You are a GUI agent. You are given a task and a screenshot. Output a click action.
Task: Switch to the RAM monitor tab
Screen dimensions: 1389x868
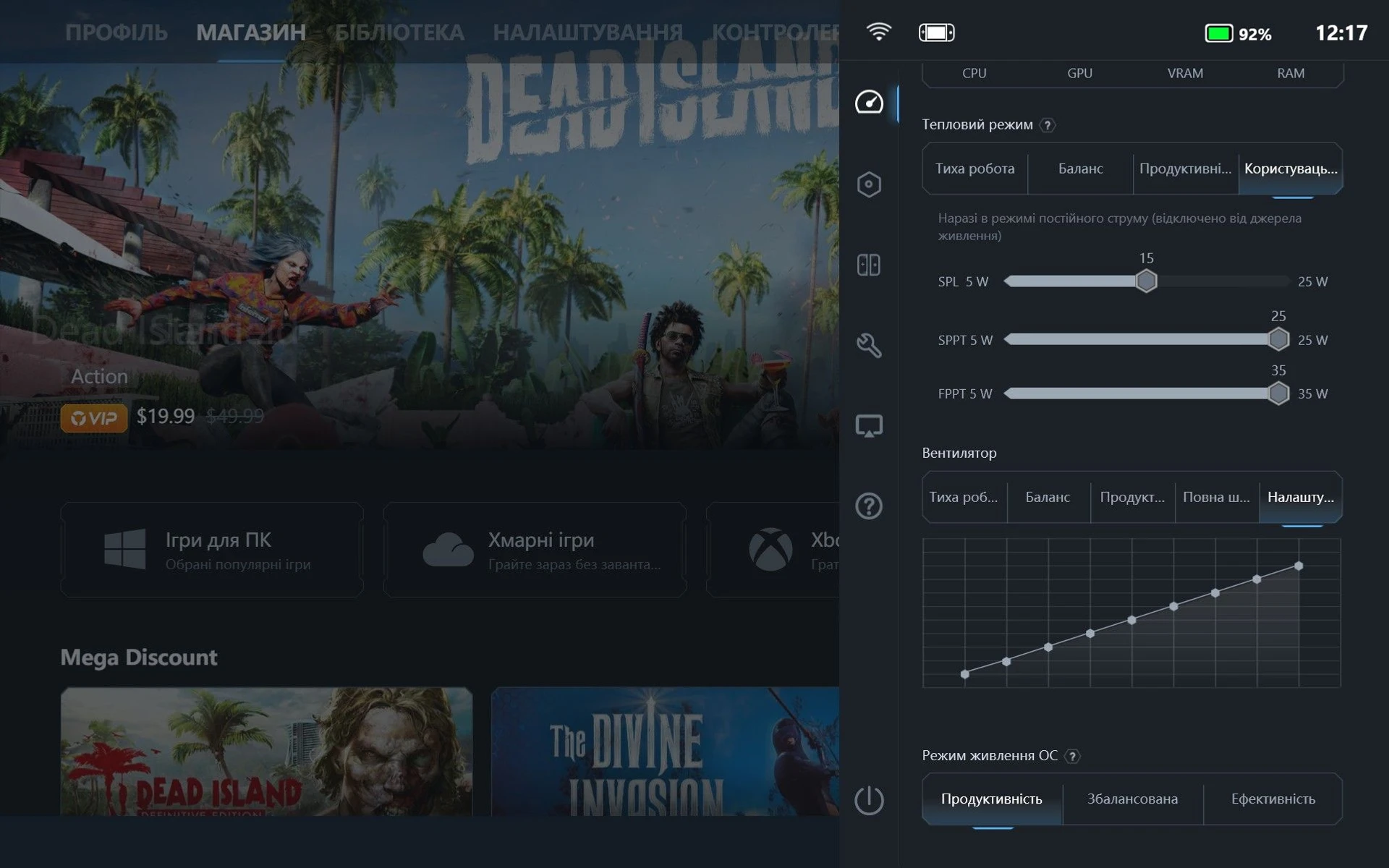1291,73
